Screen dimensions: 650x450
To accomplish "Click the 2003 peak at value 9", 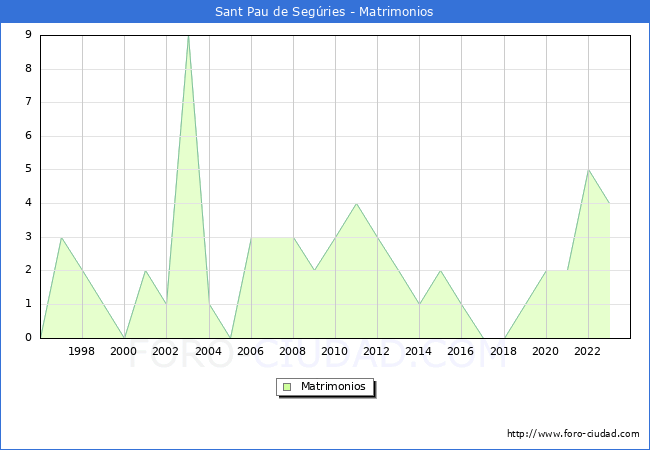I will click(x=188, y=36).
